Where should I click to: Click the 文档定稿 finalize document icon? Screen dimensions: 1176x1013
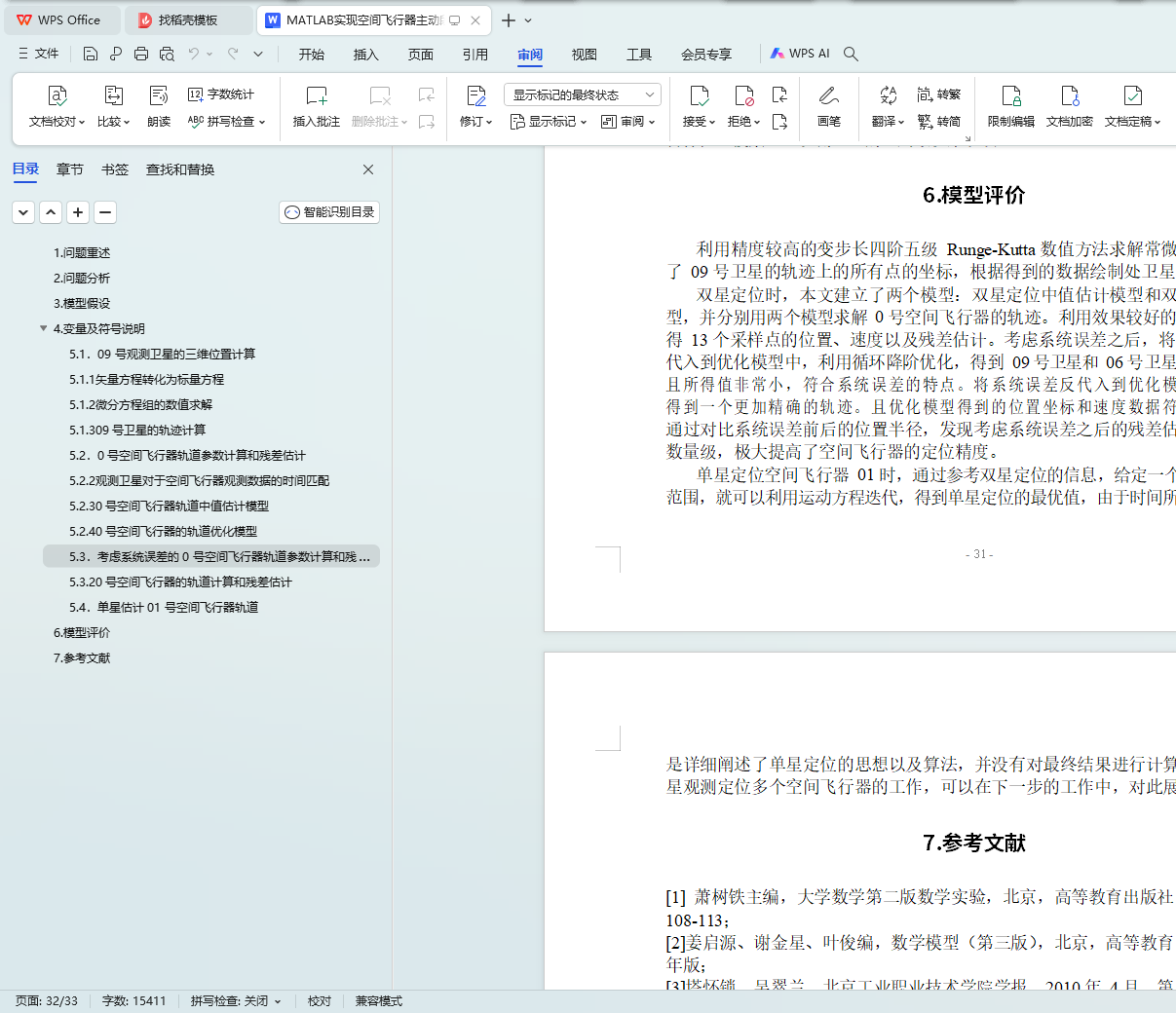[x=1133, y=95]
